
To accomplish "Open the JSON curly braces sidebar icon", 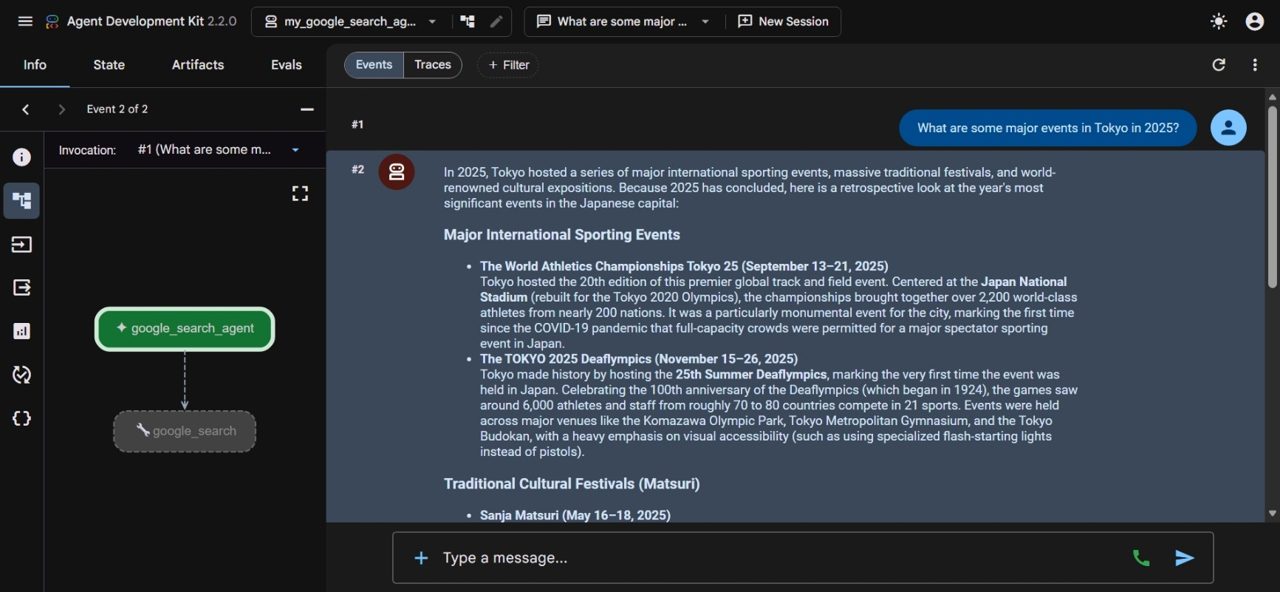I will coord(21,418).
